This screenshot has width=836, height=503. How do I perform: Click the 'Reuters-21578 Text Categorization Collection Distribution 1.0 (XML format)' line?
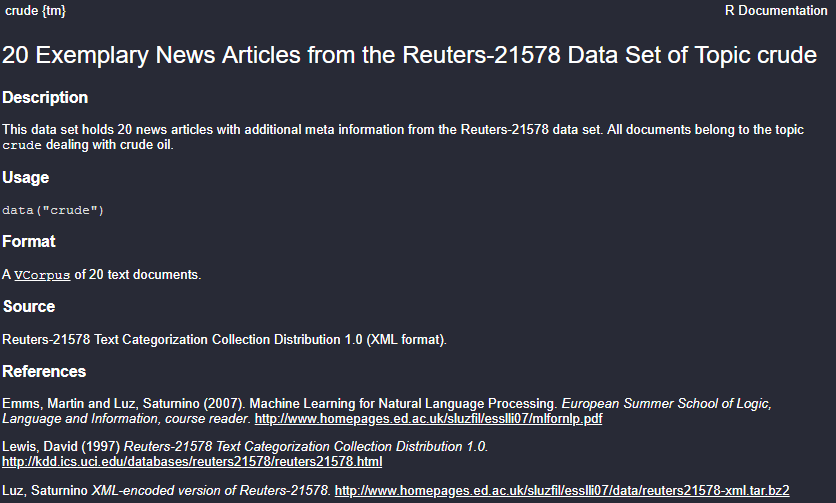[x=224, y=340]
